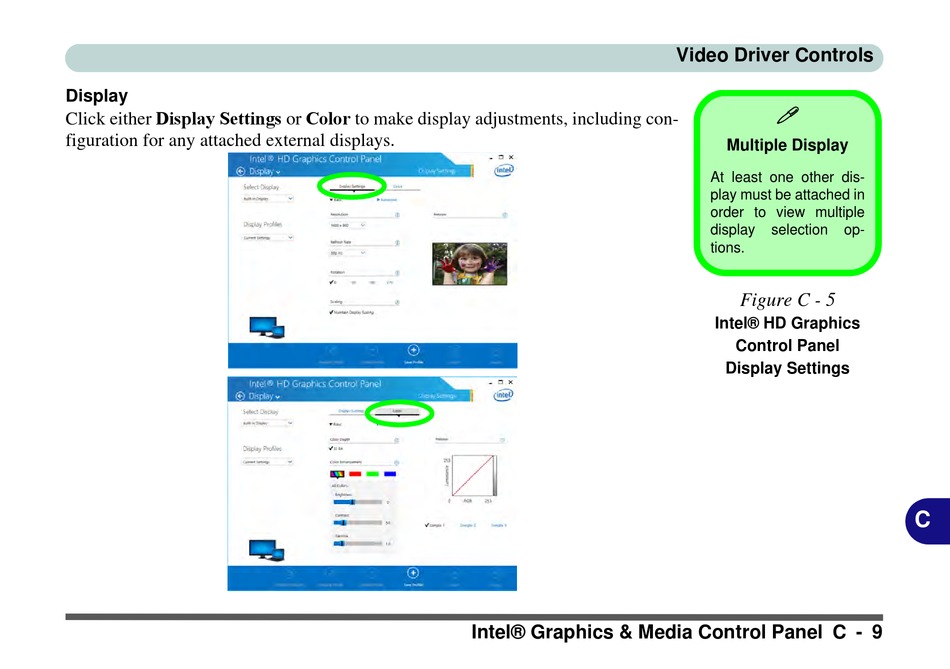This screenshot has height=669, width=950.
Task: Click the Refresh Rate help icon
Action: point(397,242)
